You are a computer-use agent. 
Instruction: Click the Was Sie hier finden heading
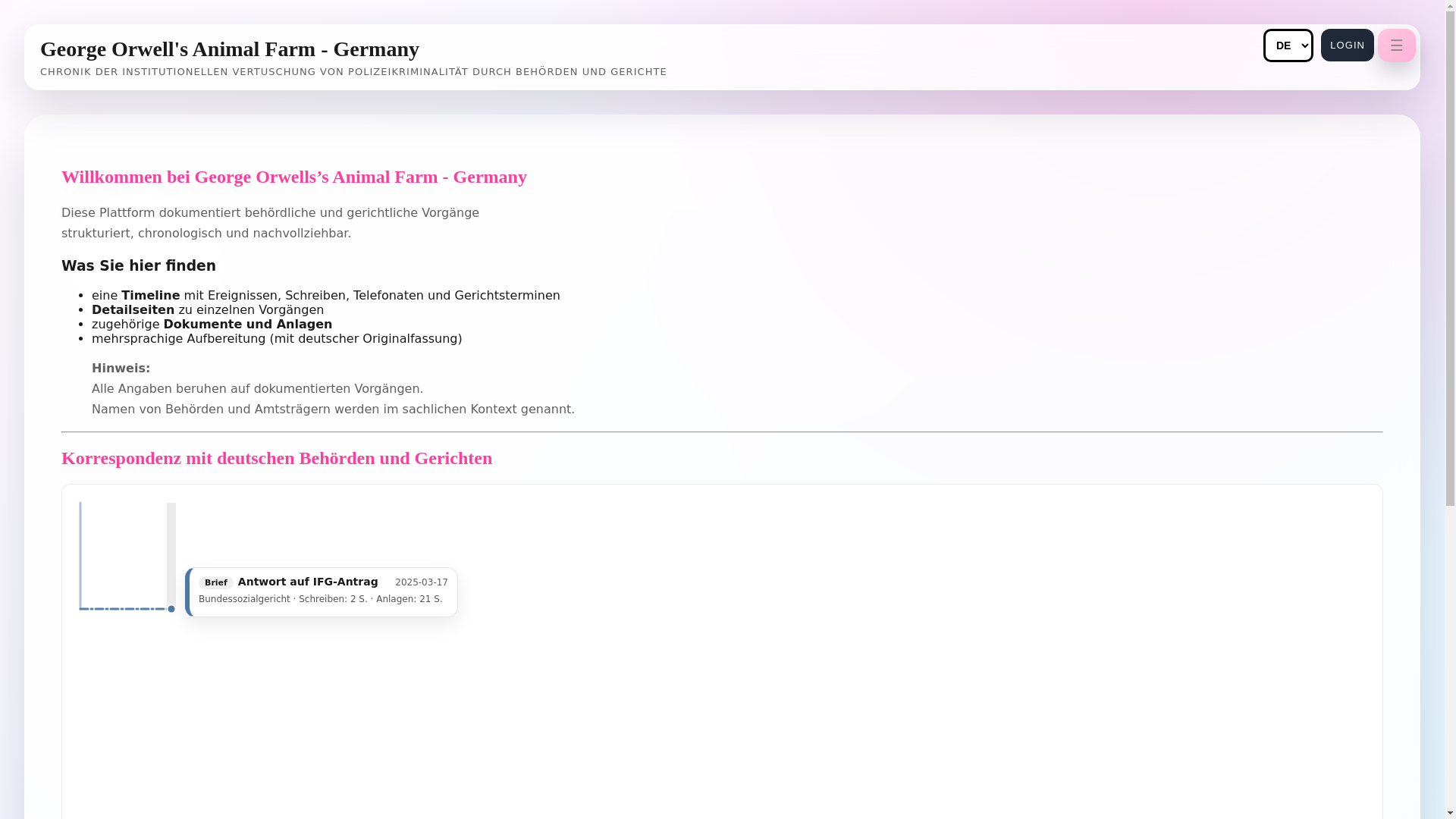click(139, 265)
